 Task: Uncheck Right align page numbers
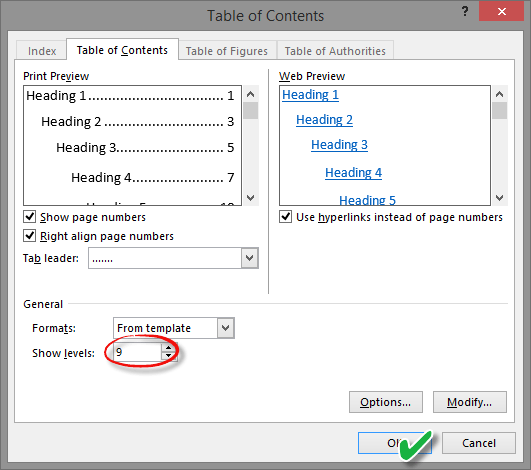coord(29,235)
